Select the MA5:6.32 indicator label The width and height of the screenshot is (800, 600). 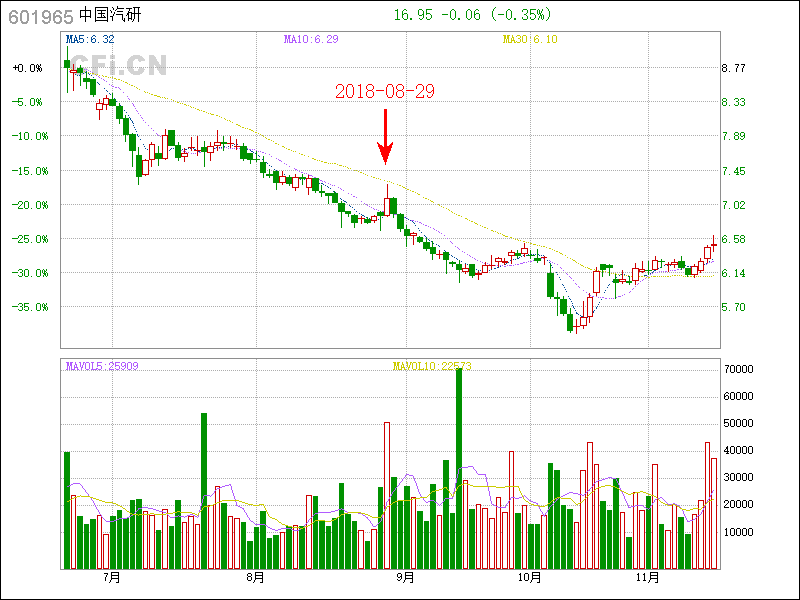tap(90, 39)
